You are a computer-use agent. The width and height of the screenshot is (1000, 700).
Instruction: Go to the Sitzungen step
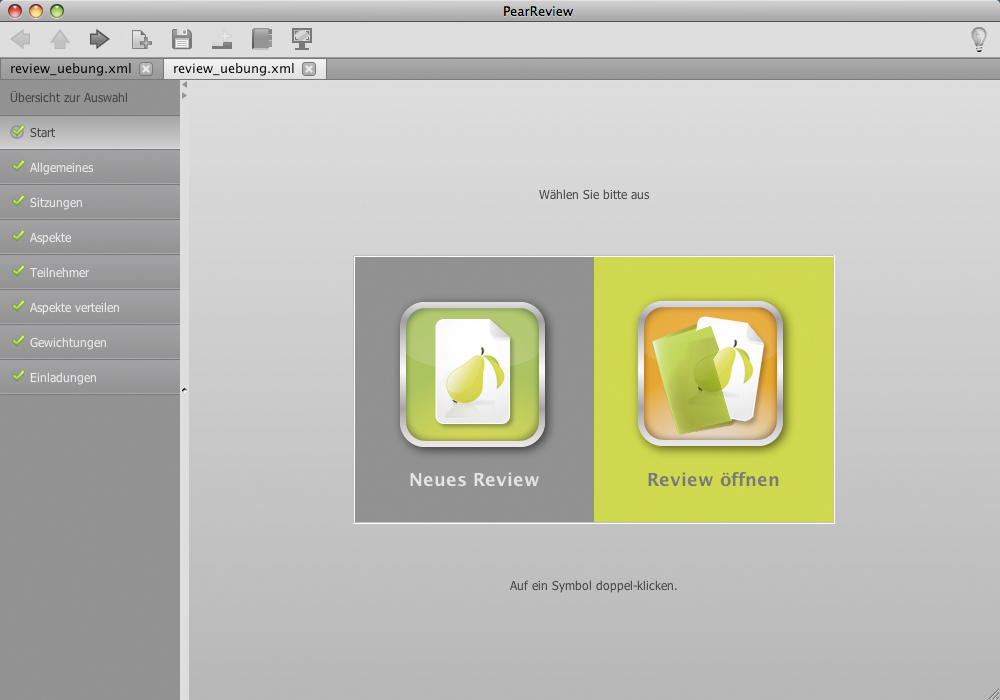tap(90, 203)
